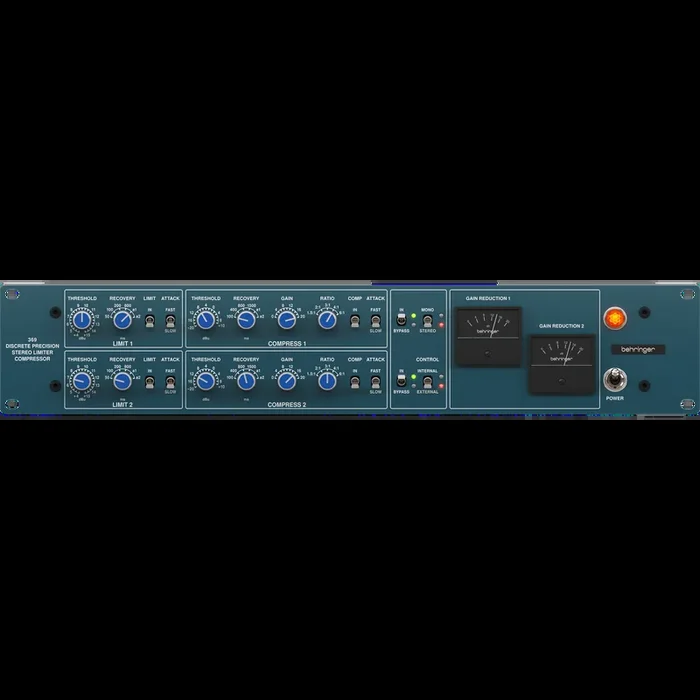Click the Limit 2 Threshold knob

pyautogui.click(x=82, y=381)
